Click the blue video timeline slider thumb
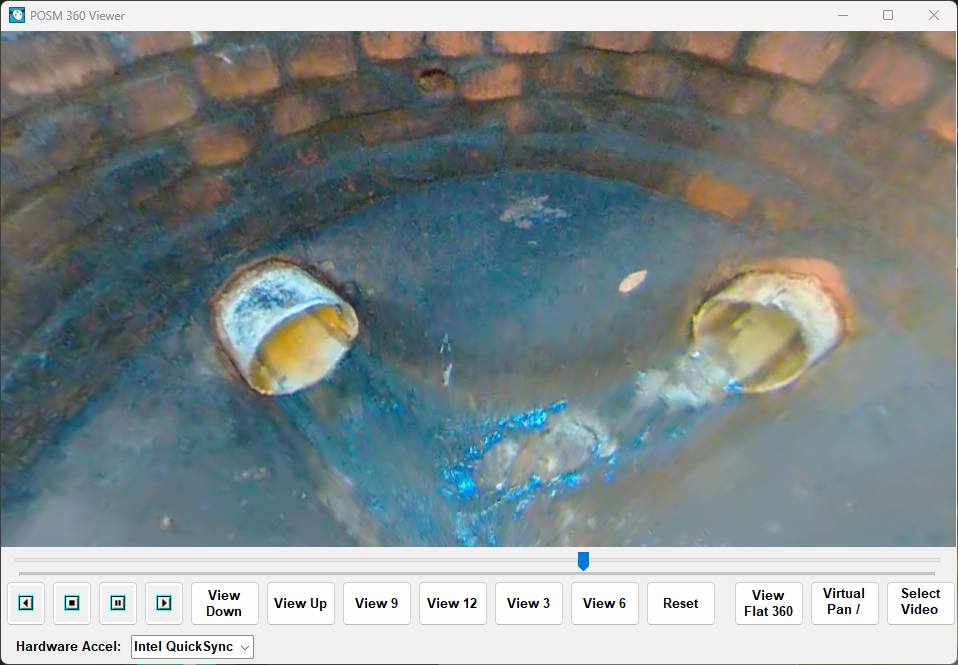Viewport: 958px width, 665px height. (583, 561)
